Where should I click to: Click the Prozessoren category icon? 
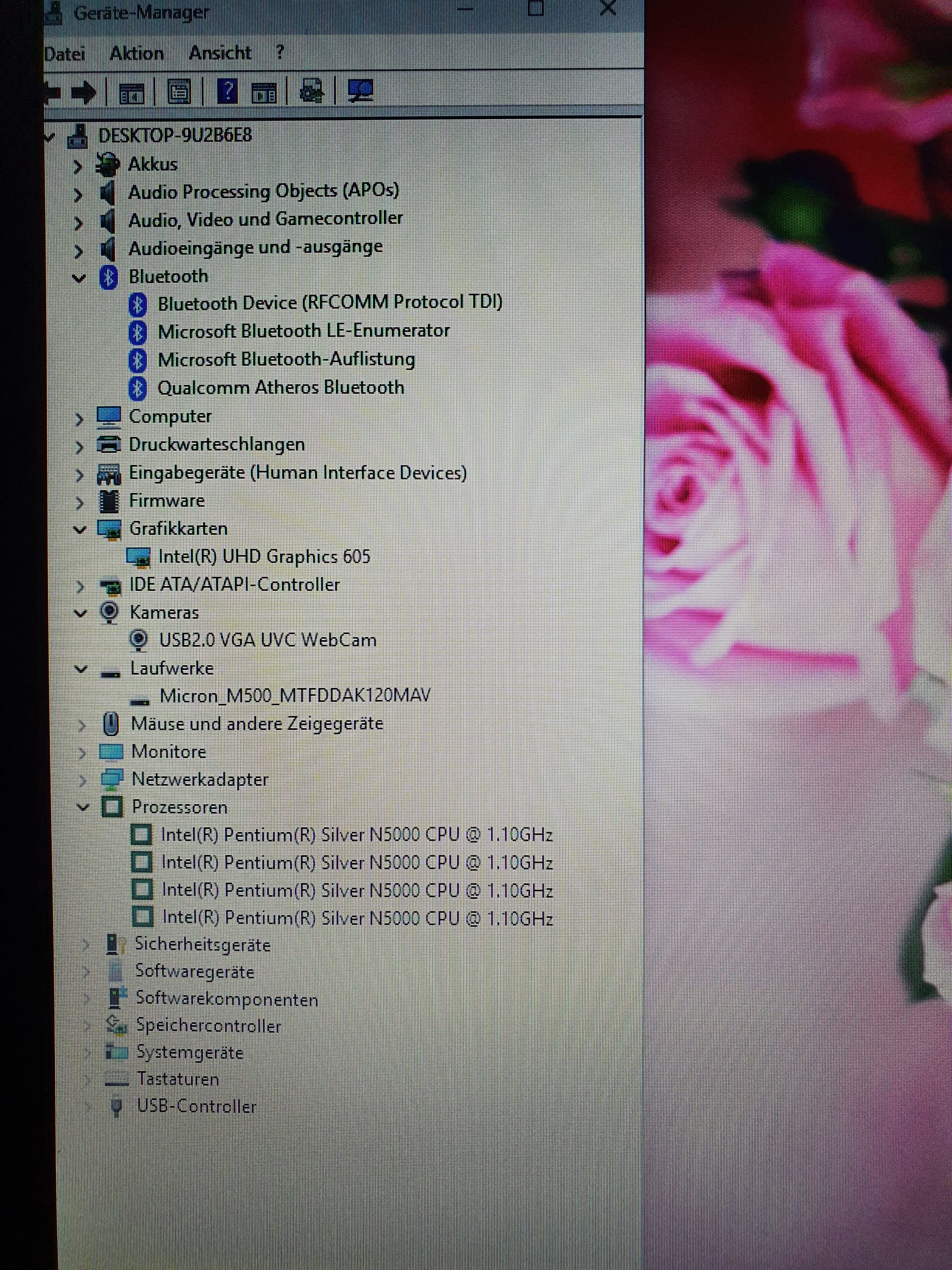tap(112, 807)
